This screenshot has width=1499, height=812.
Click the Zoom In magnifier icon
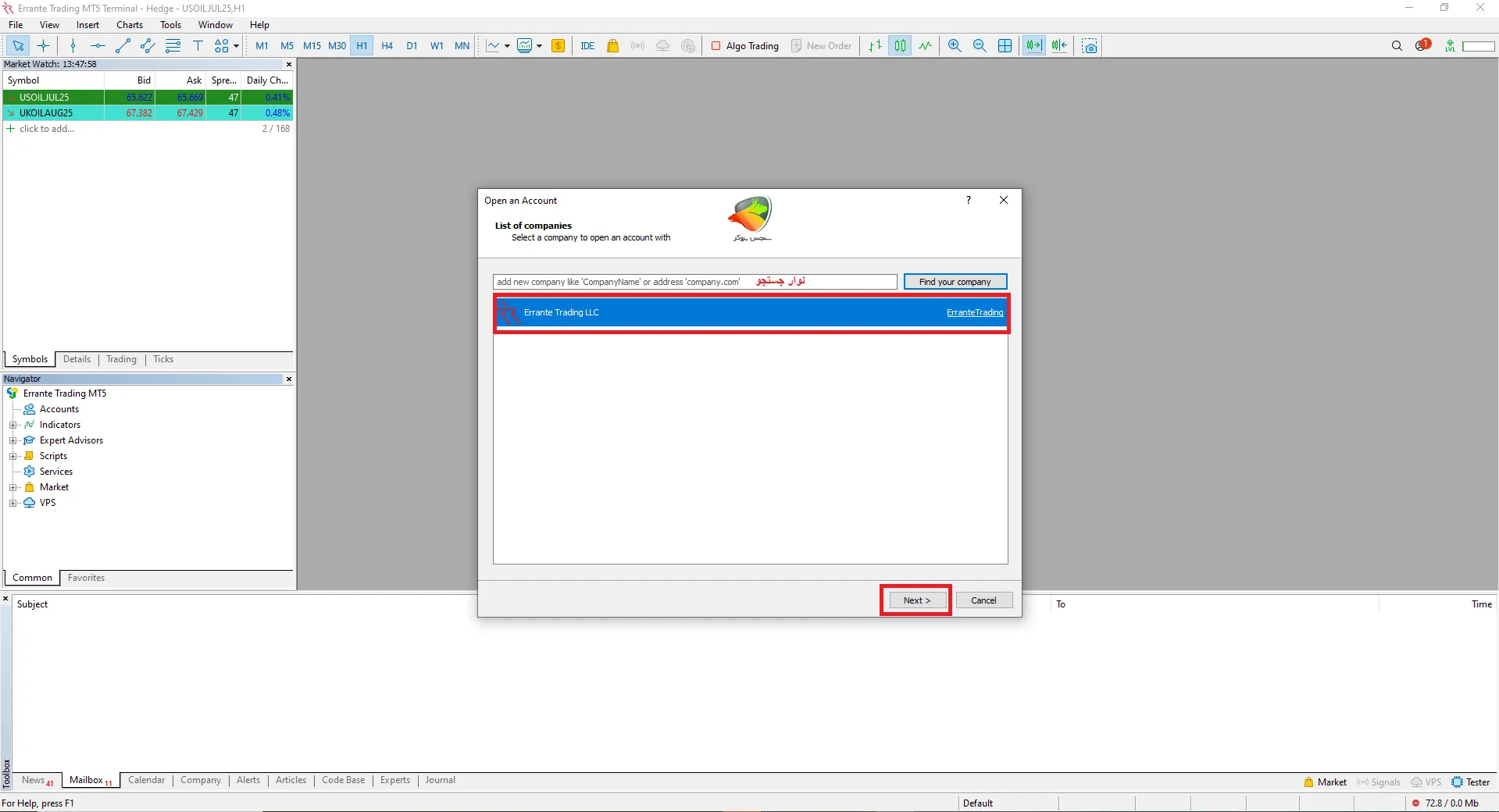point(954,46)
